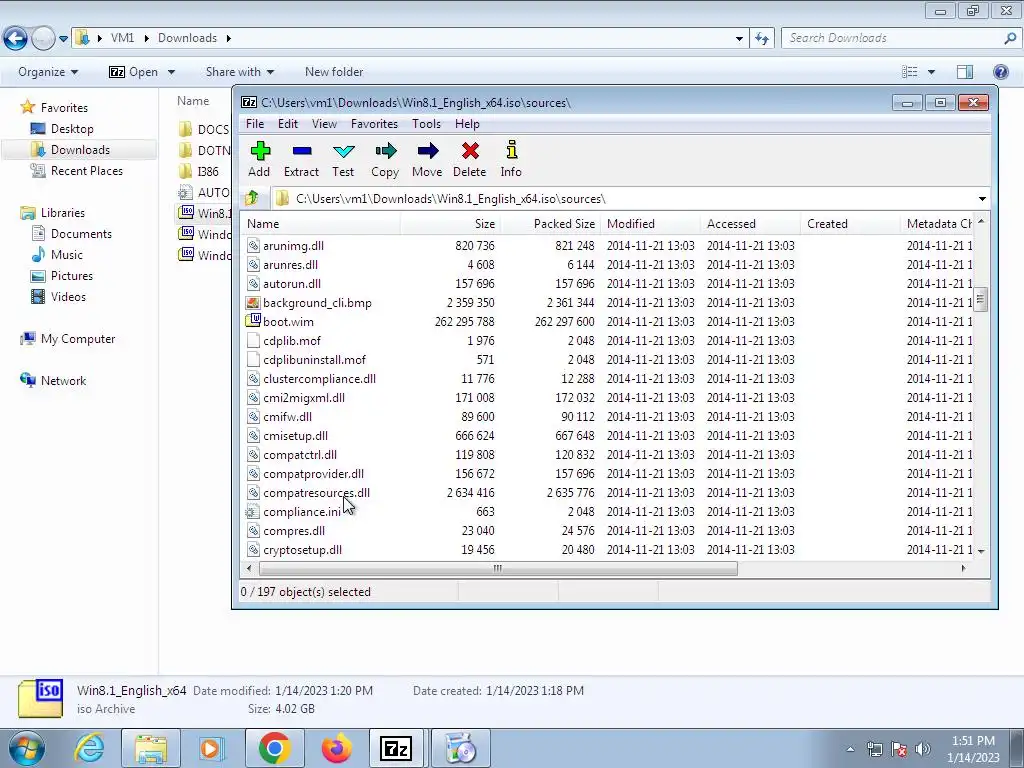
Task: Open the recent pages dropdown arrow
Action: coord(63,39)
